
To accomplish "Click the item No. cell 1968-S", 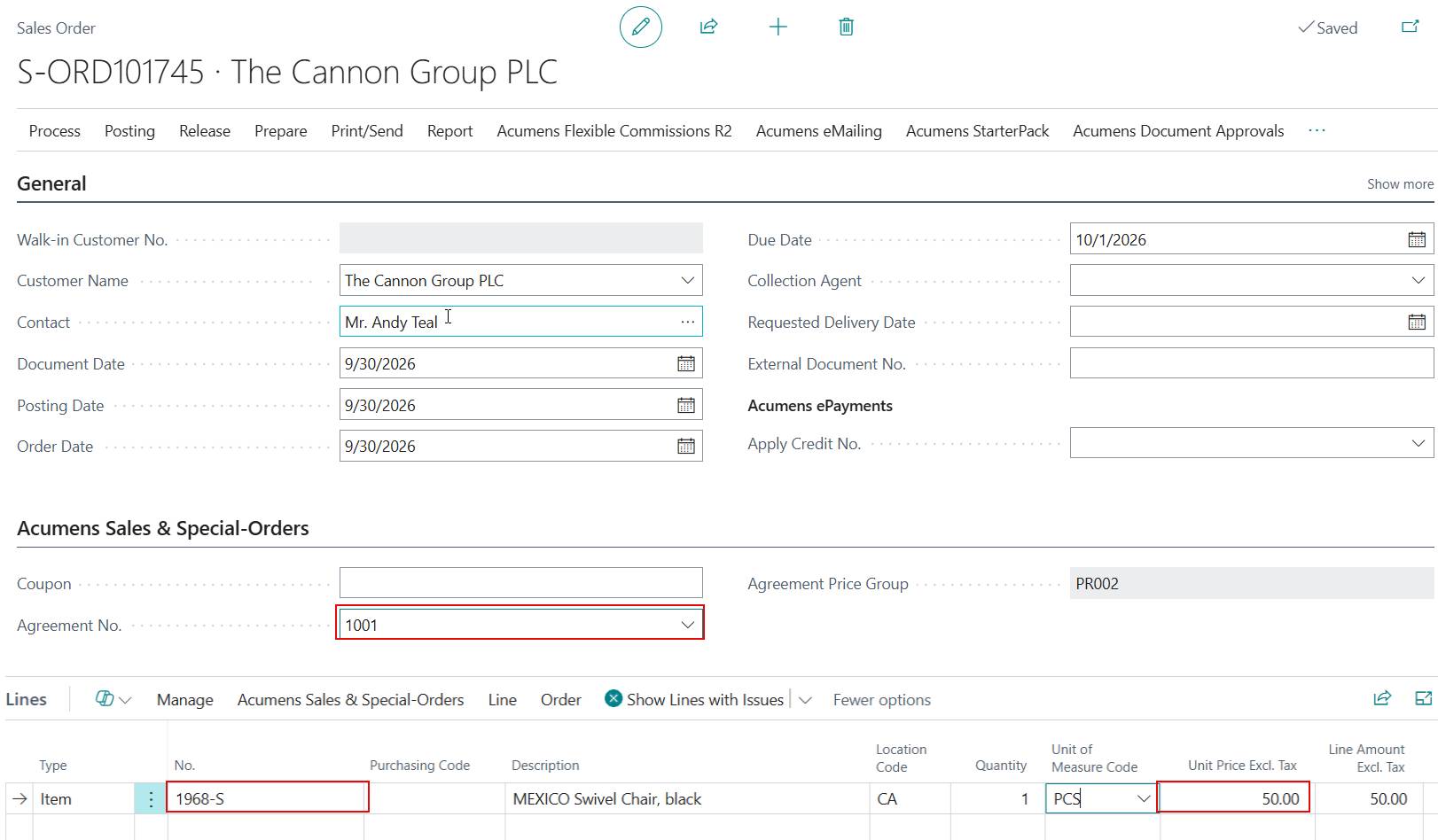I will click(268, 798).
